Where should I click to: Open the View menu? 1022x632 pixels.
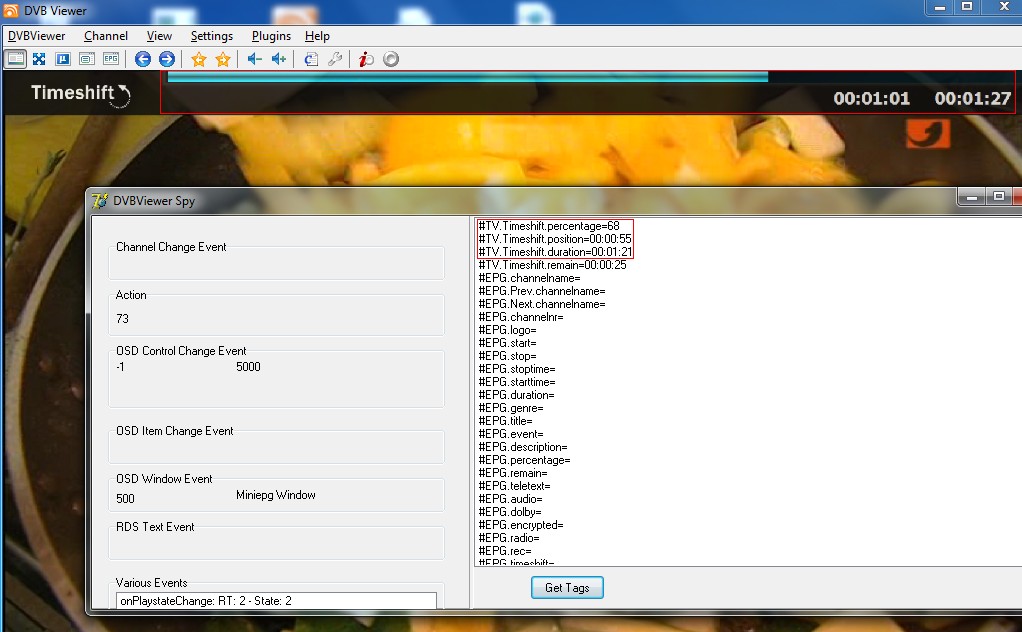[159, 36]
